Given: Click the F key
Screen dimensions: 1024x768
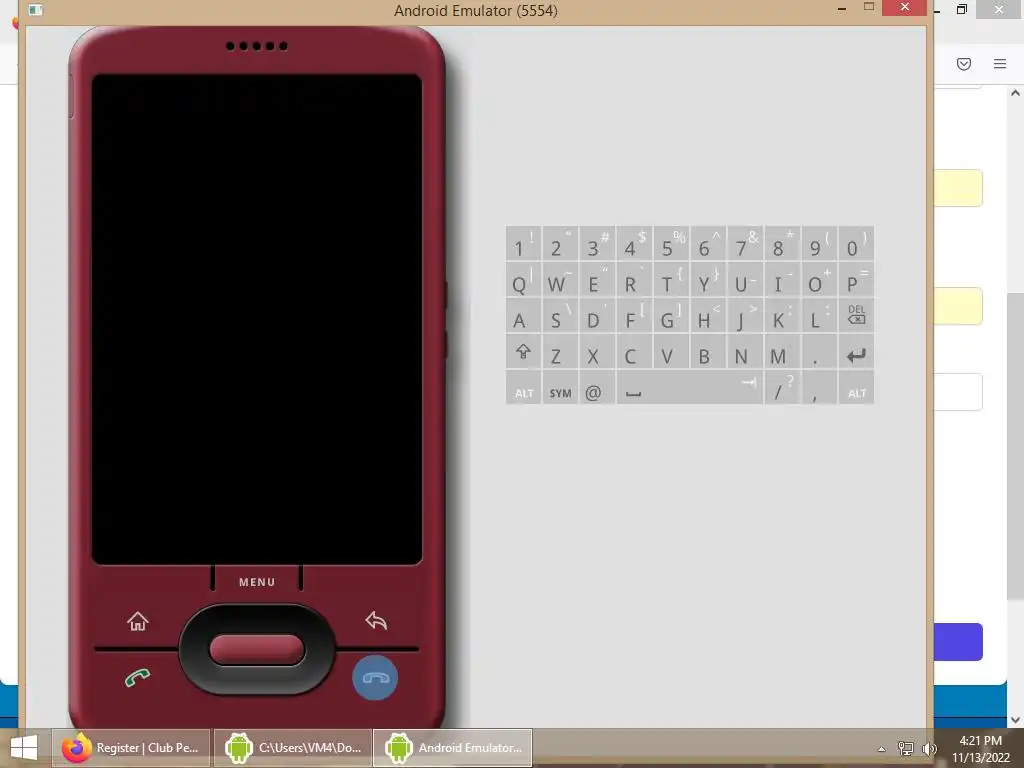Looking at the screenshot, I should 634,315.
